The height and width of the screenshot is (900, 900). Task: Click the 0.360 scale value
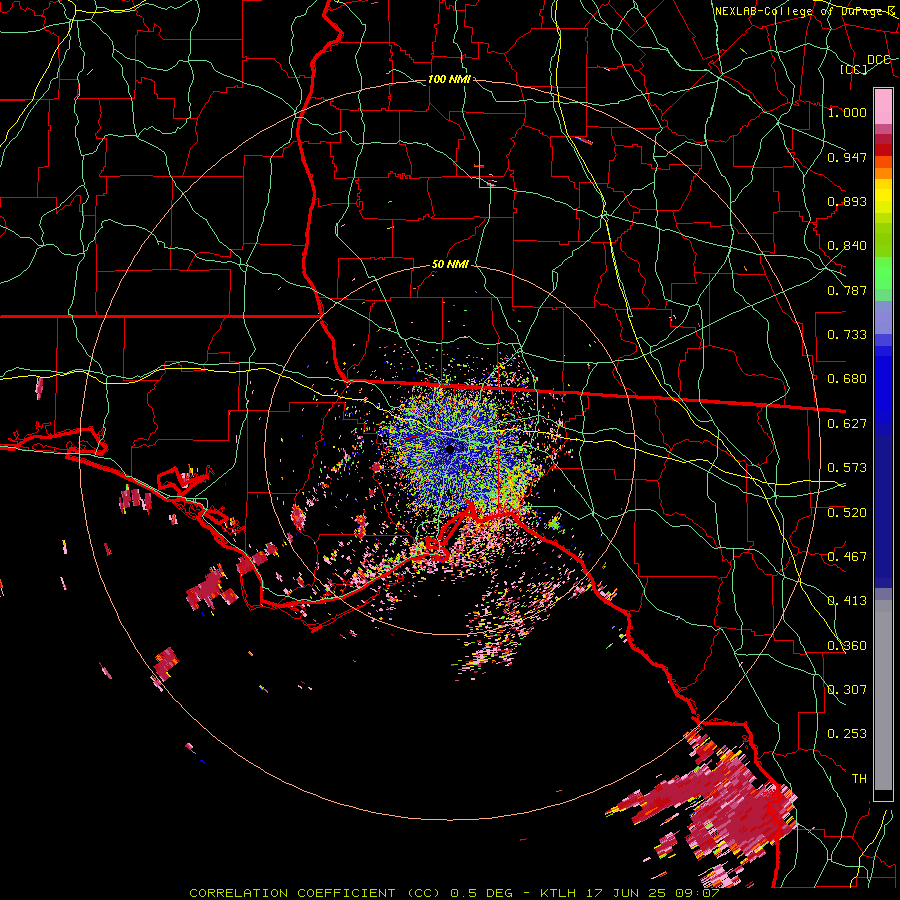[847, 646]
